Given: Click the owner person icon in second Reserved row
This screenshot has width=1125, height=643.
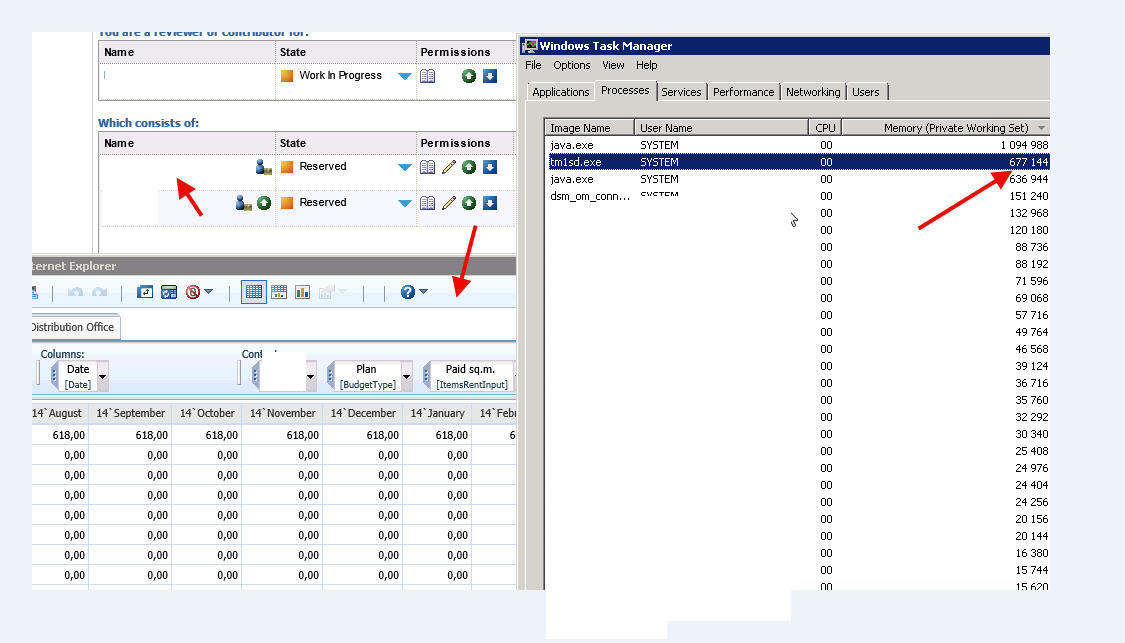Looking at the screenshot, I should pyautogui.click(x=243, y=203).
